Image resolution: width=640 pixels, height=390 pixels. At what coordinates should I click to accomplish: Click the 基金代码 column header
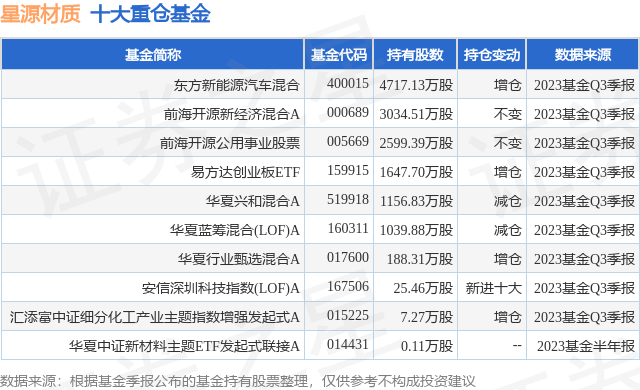coord(339,55)
